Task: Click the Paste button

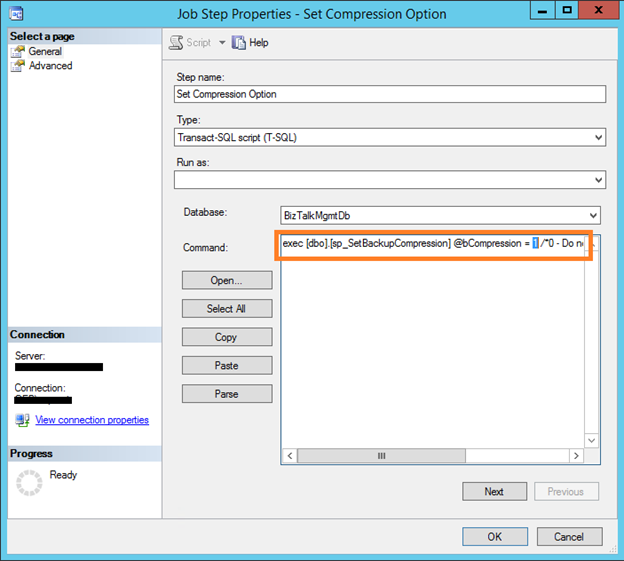Action: pos(227,365)
